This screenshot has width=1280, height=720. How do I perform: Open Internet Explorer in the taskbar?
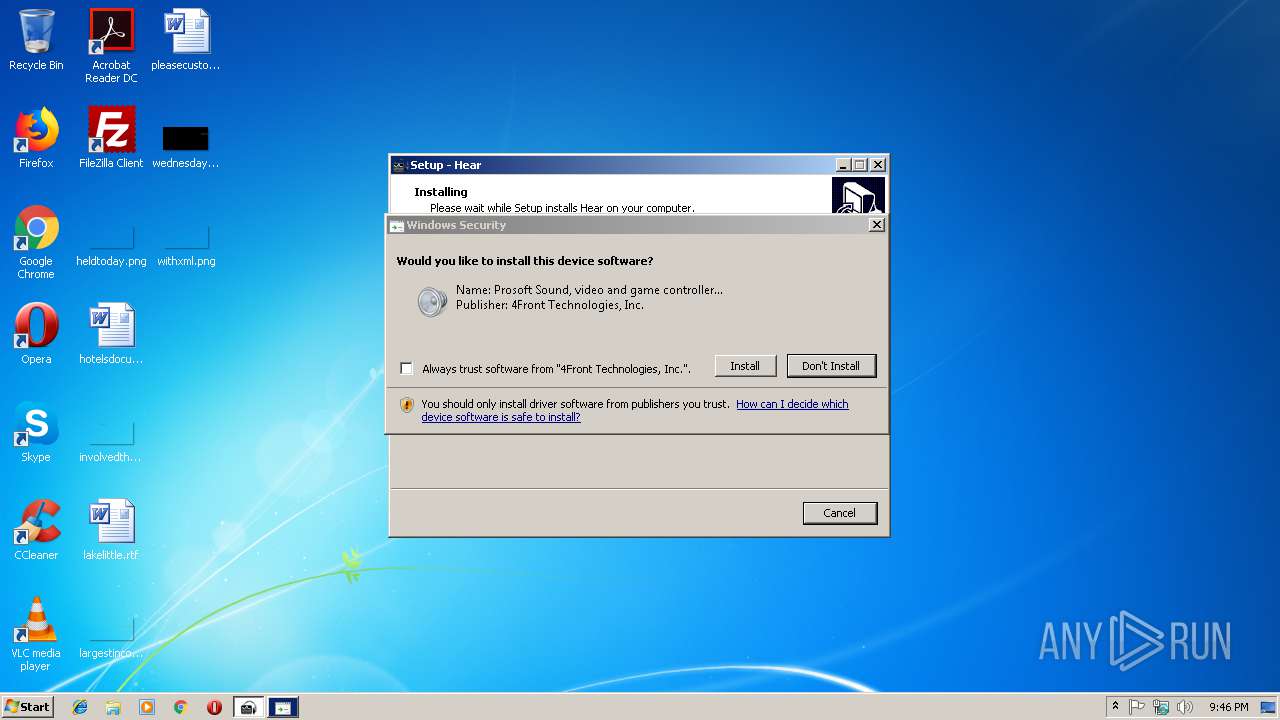click(80, 707)
